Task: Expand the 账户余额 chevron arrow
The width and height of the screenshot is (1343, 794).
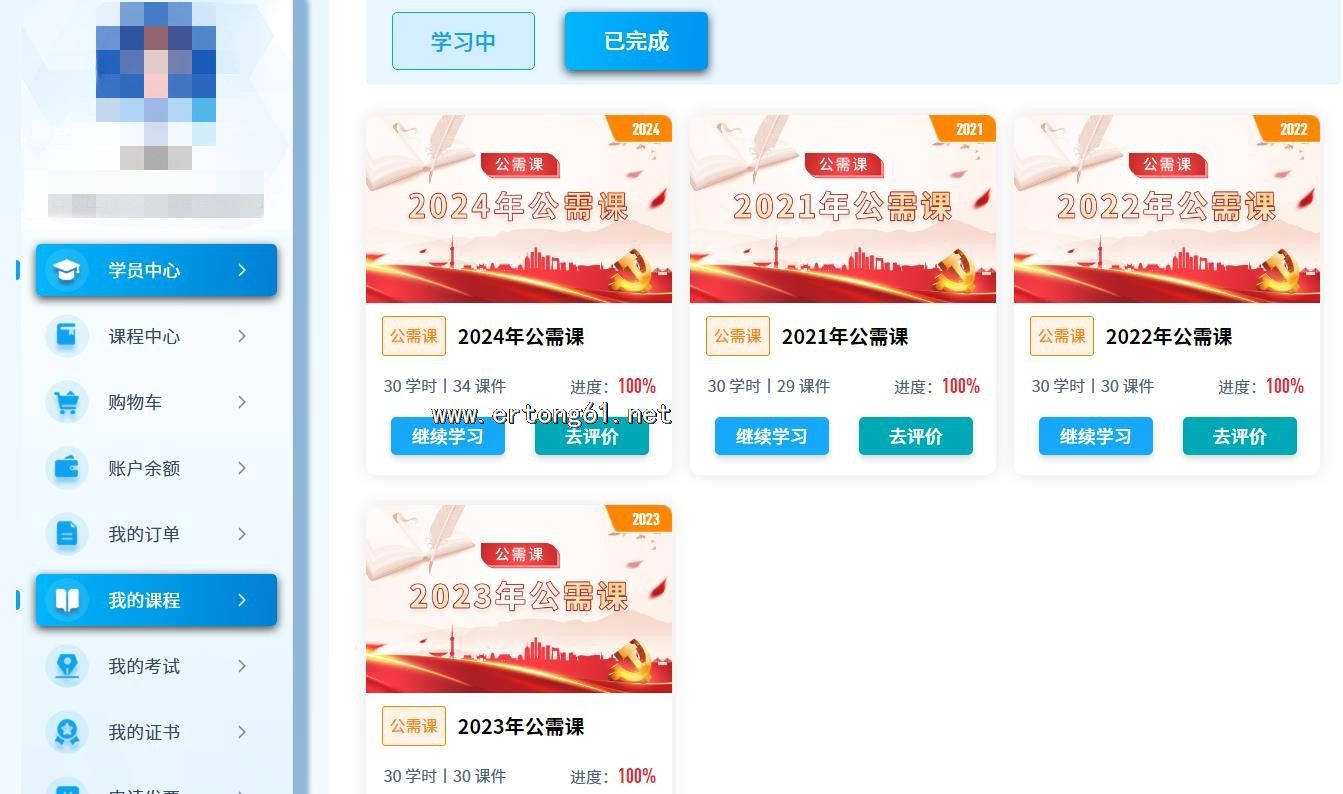Action: coord(242,468)
